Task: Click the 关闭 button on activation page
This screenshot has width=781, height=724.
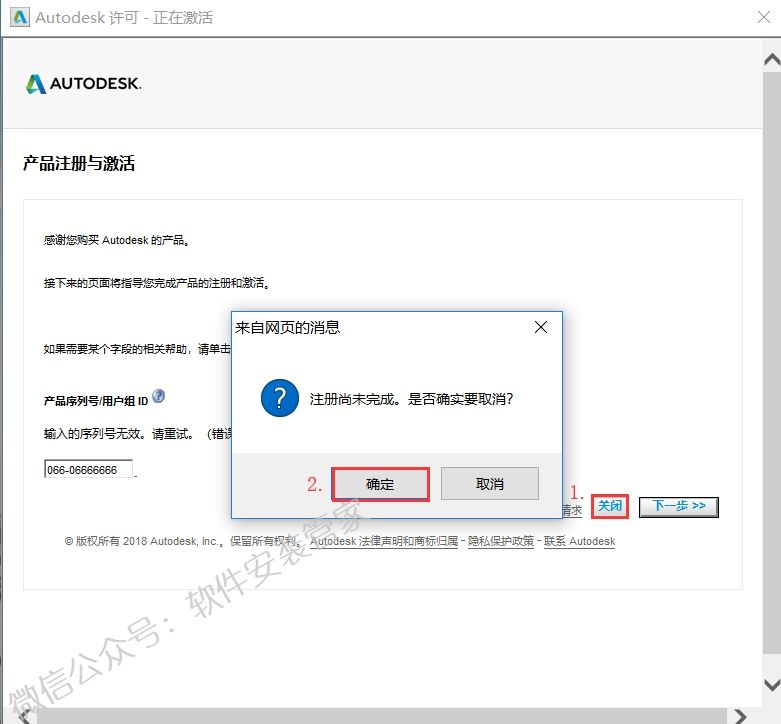Action: [609, 506]
